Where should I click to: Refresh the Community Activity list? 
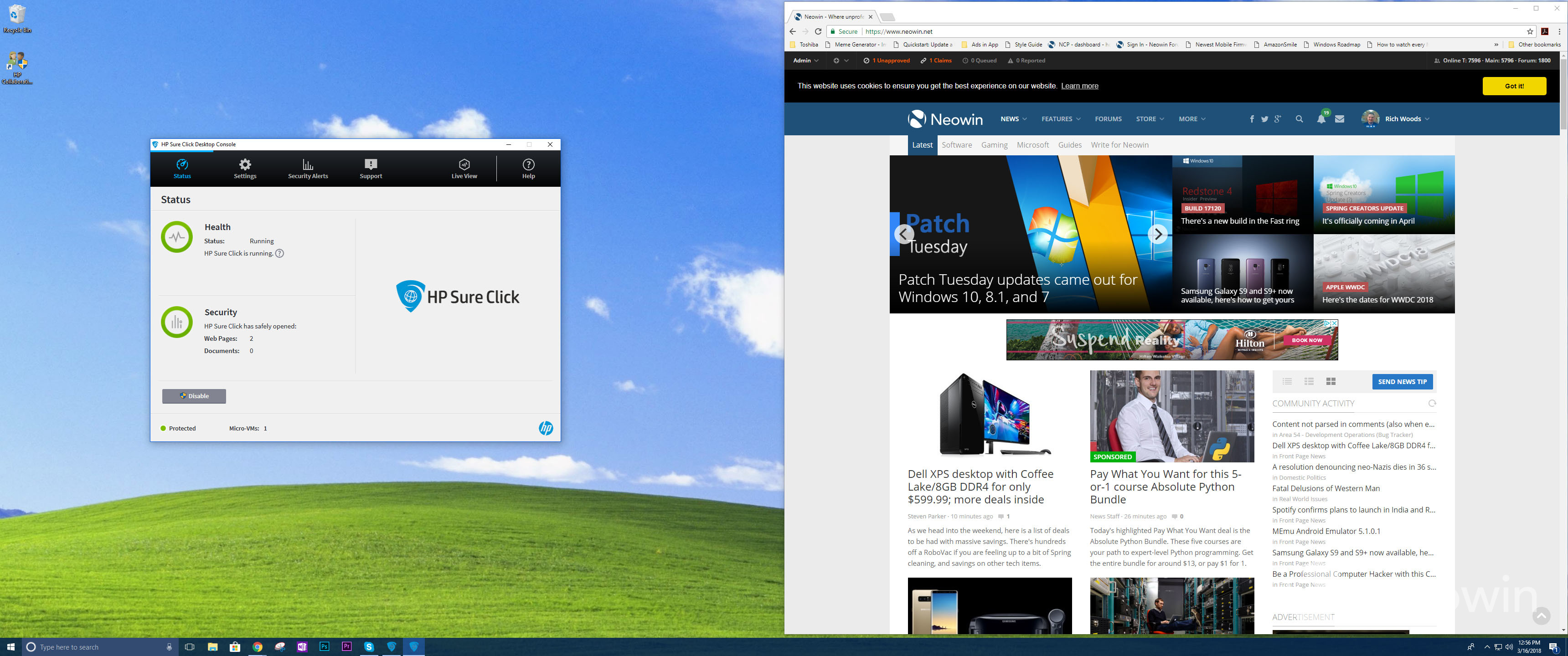1432,404
